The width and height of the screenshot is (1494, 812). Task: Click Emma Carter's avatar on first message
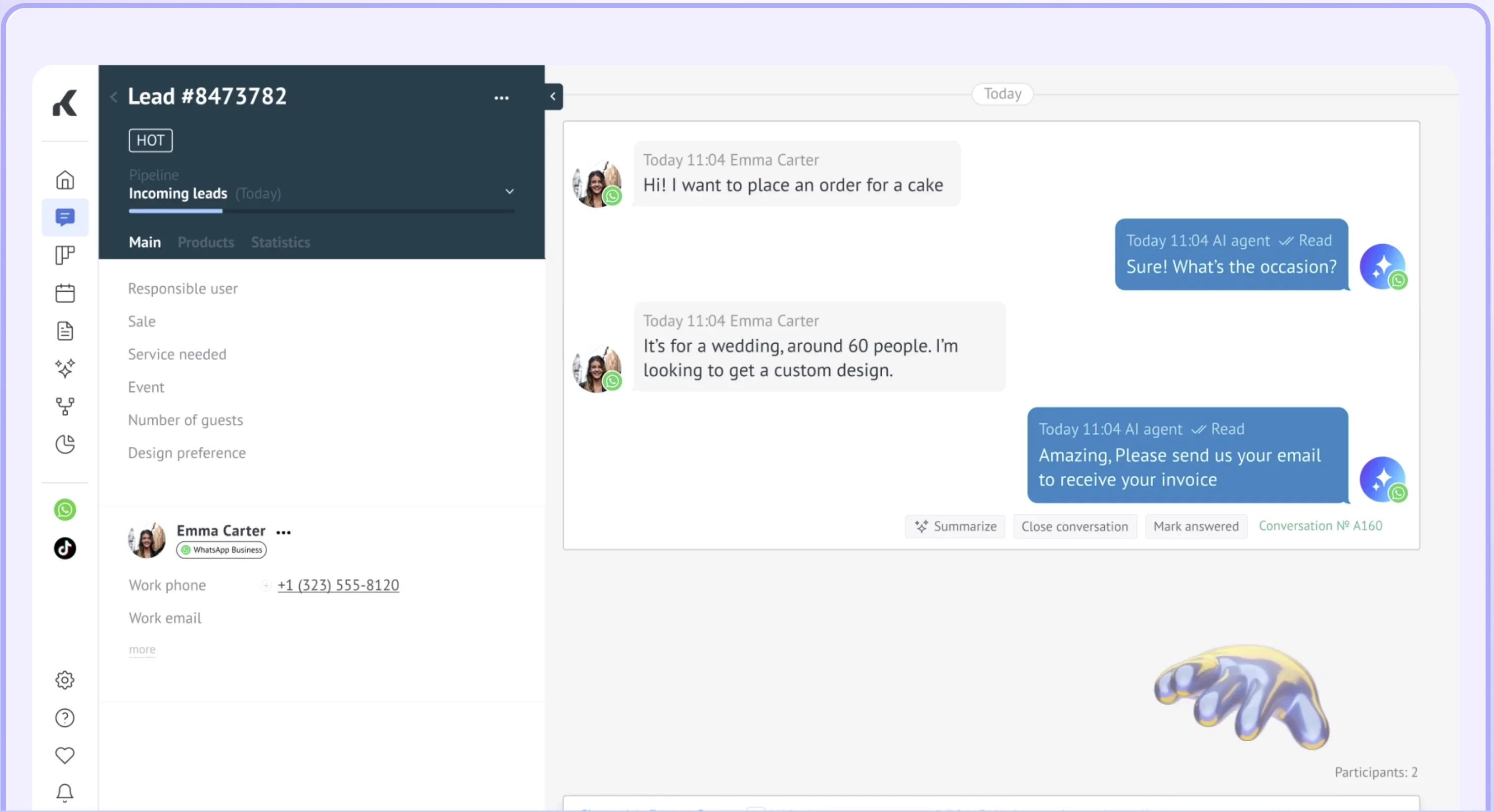click(x=597, y=184)
